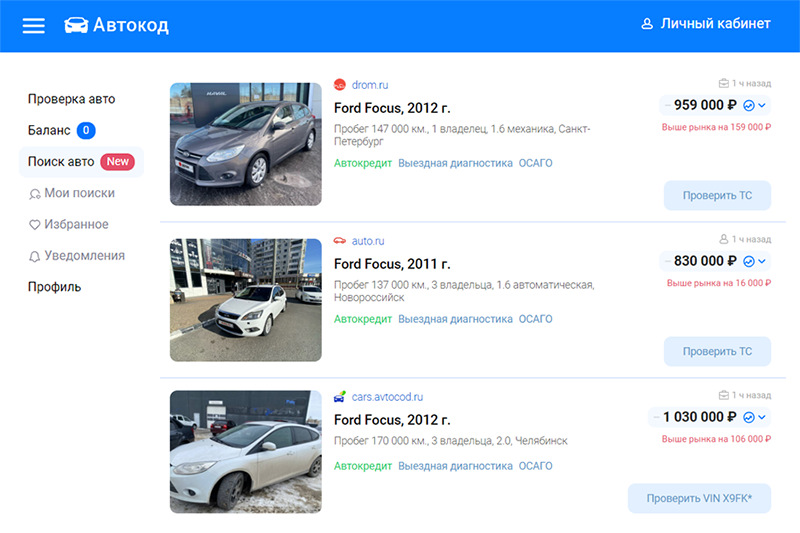This screenshot has height=533, width=800.
Task: Click the auto.ru source icon
Action: coord(340,241)
